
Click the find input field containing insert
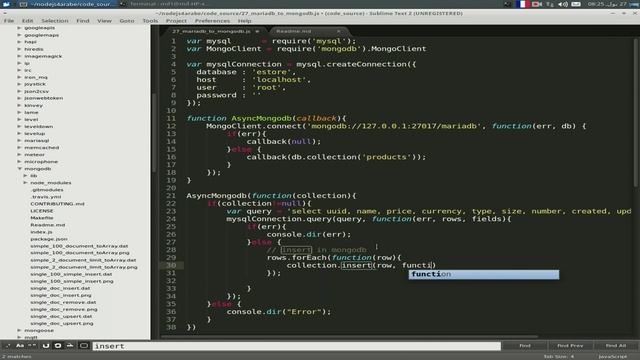point(296,346)
